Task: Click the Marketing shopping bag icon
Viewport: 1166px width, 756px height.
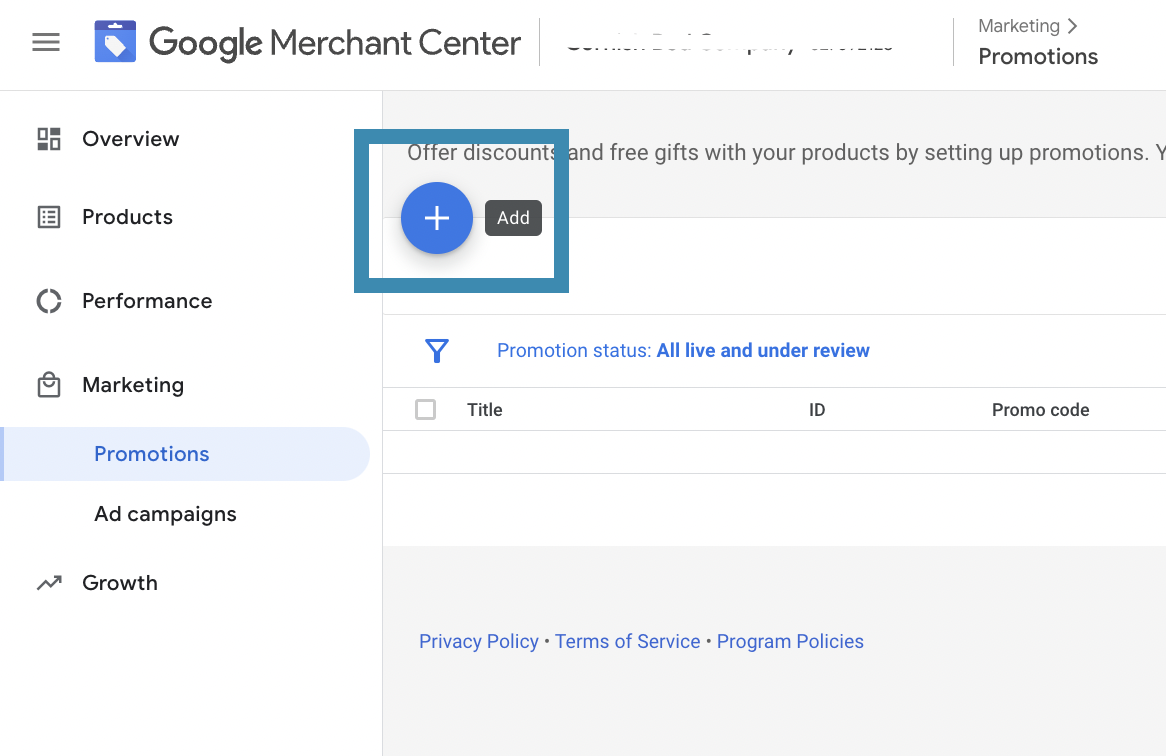Action: (x=49, y=385)
